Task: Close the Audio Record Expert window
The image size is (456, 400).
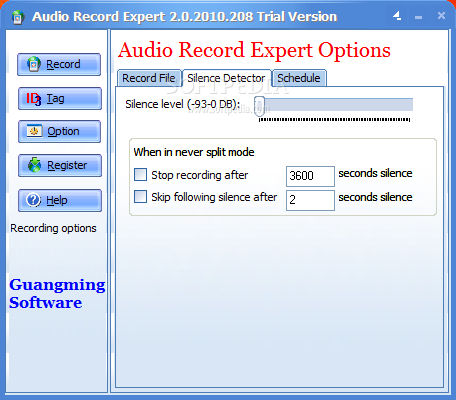Action: pos(441,16)
